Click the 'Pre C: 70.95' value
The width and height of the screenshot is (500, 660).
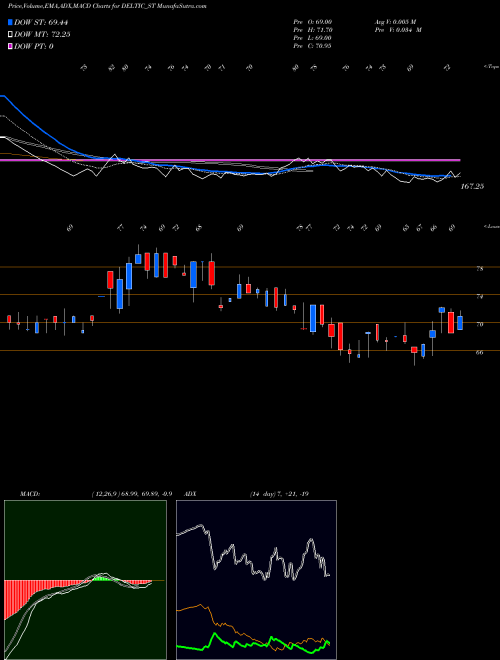(313, 46)
